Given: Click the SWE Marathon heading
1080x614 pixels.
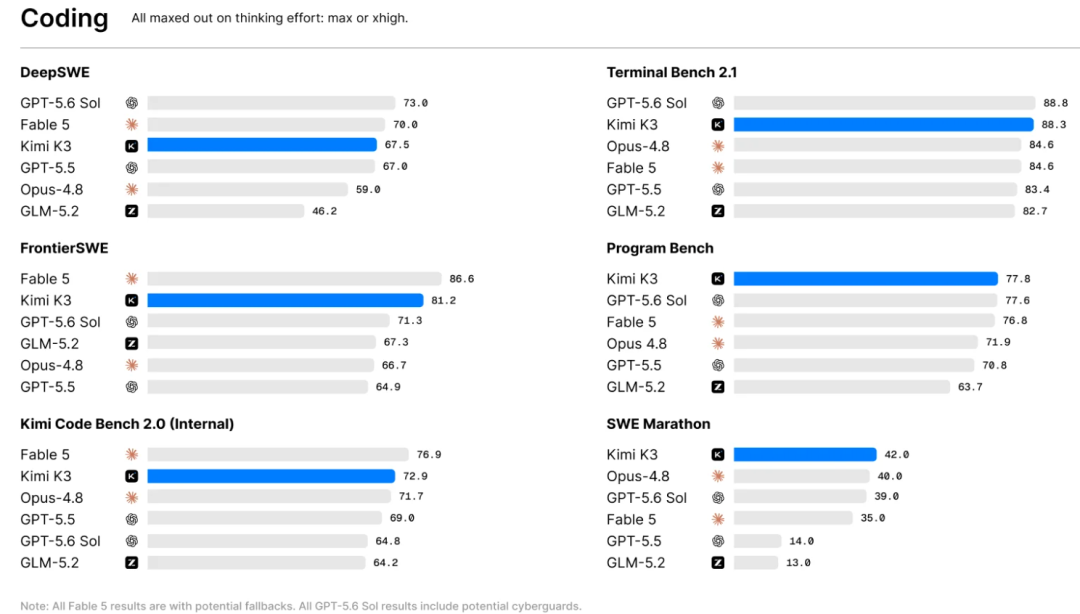Looking at the screenshot, I should tap(658, 424).
